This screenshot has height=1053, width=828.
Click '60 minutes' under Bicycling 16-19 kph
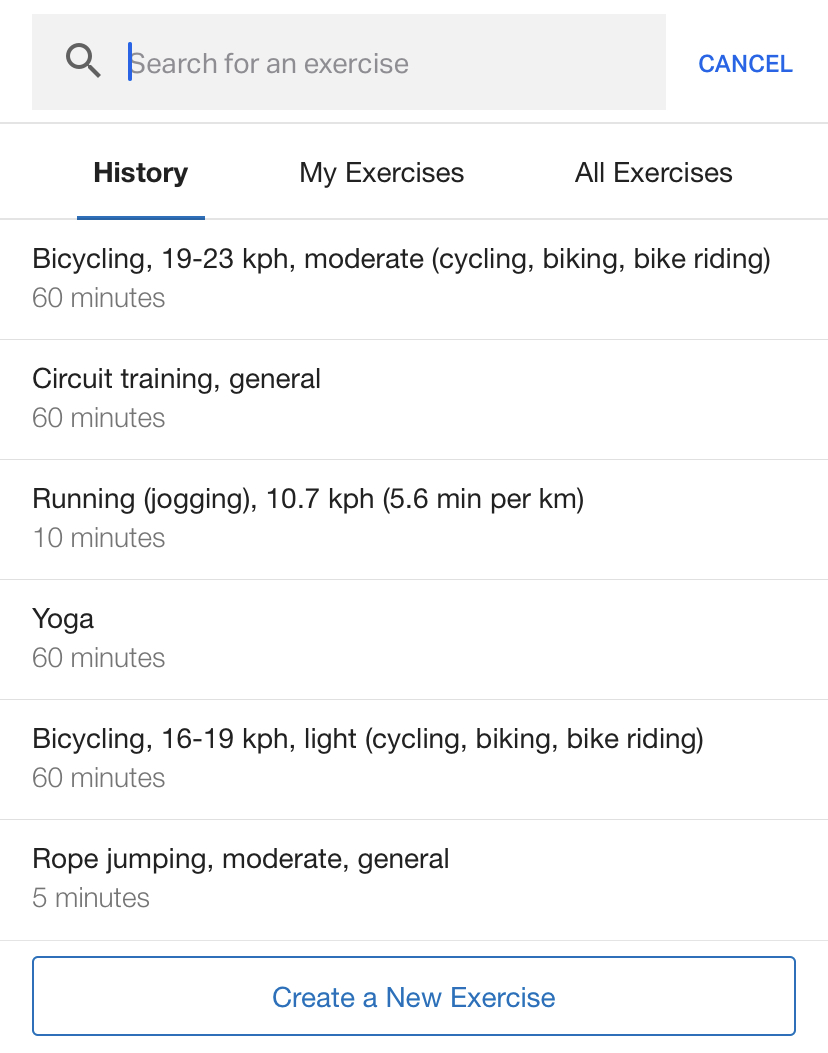(x=98, y=778)
